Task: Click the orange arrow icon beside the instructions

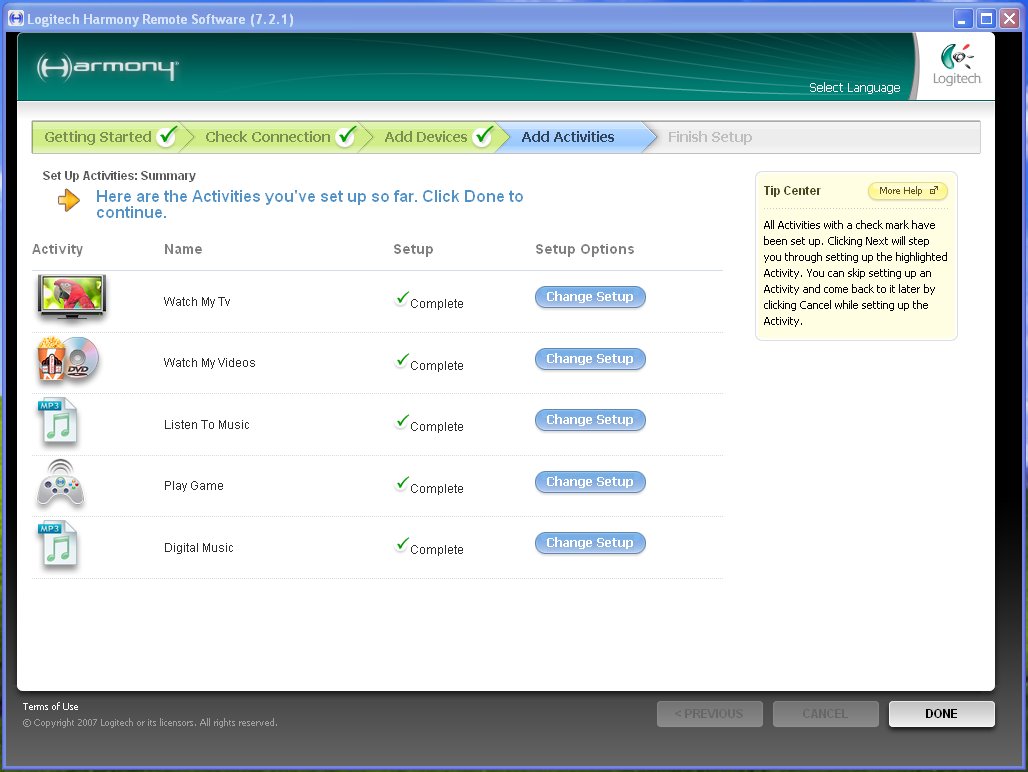Action: 69,200
